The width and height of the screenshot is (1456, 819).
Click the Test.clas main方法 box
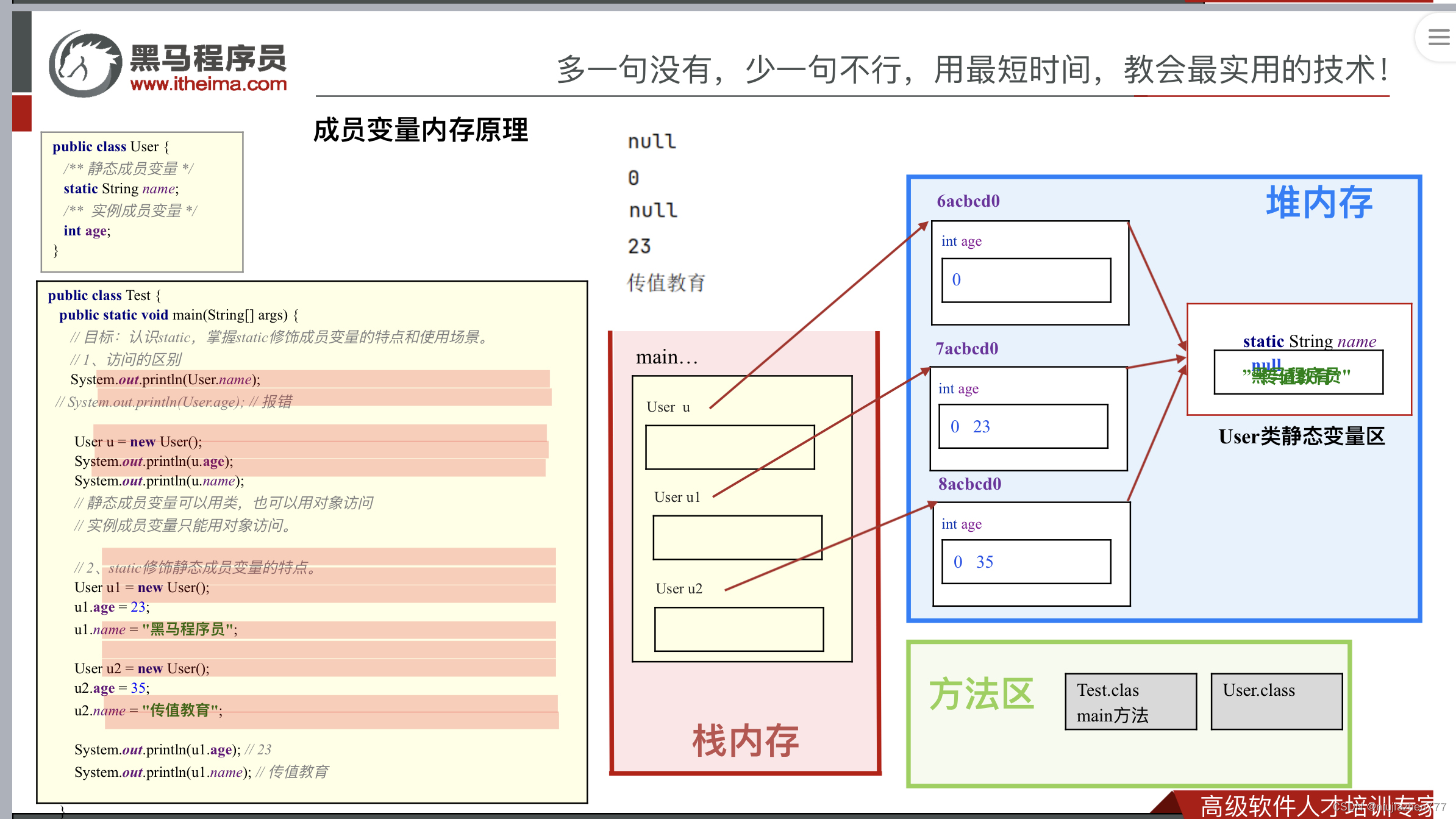pos(1130,701)
